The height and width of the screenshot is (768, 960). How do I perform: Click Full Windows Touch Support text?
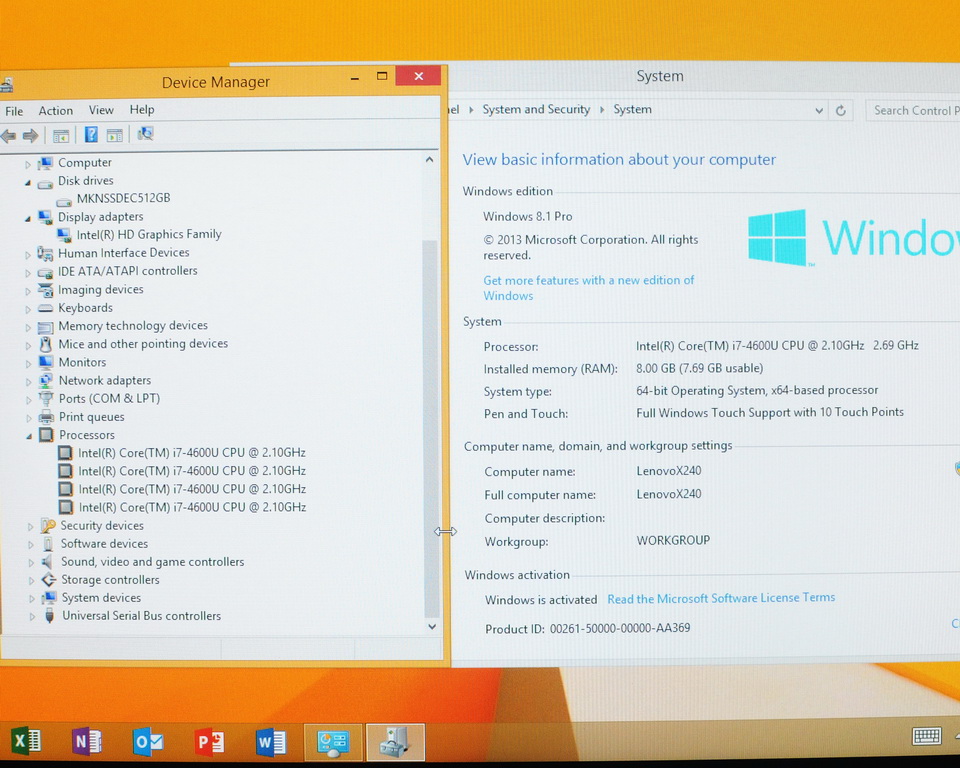point(770,412)
